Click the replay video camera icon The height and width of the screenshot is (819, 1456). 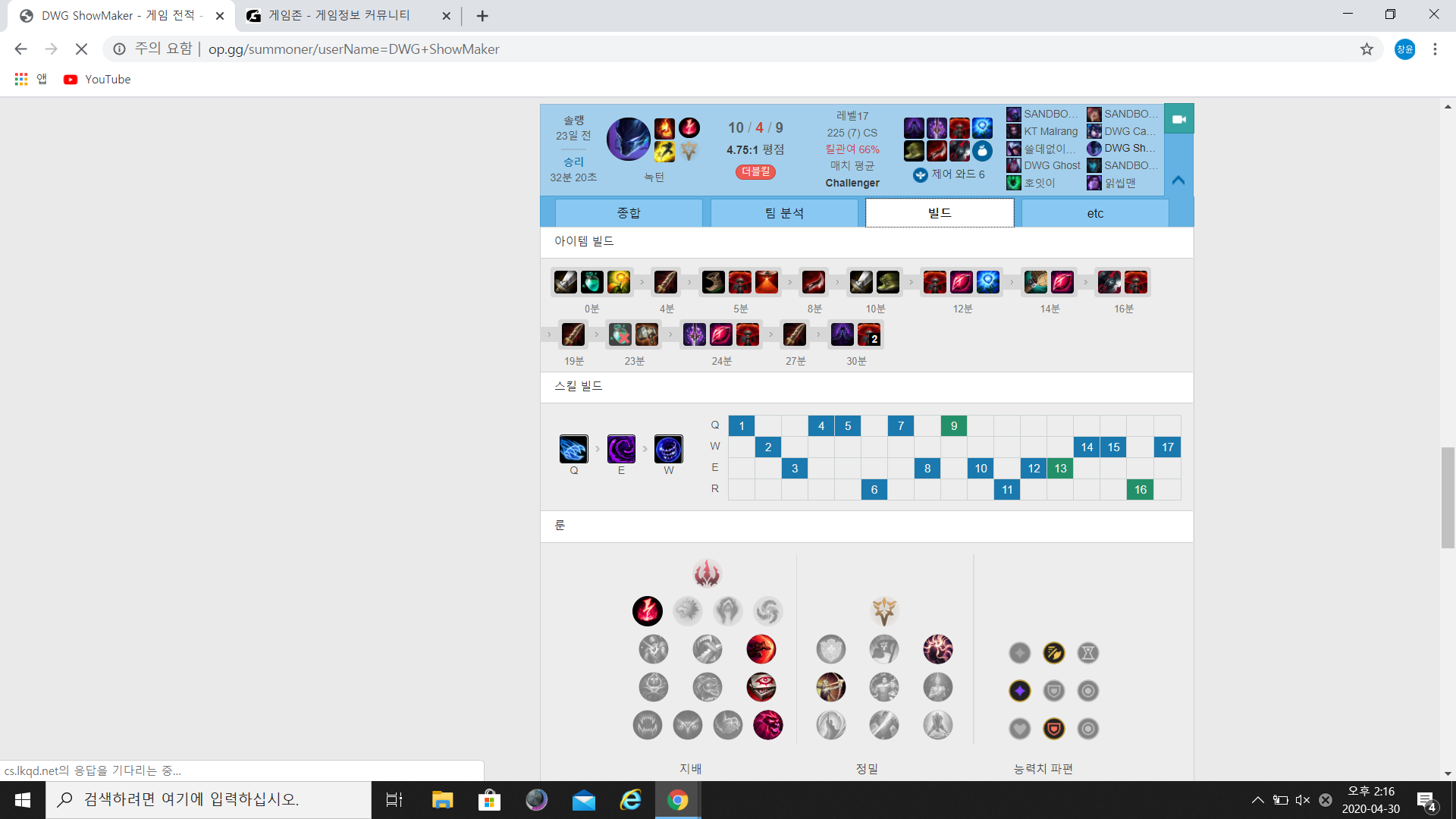(1178, 119)
